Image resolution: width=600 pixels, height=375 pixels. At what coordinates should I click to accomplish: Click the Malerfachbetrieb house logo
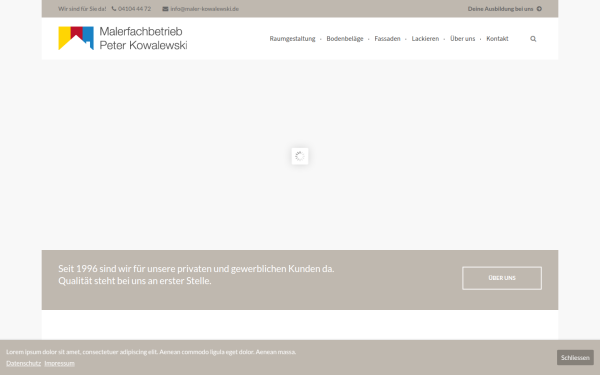click(x=76, y=38)
